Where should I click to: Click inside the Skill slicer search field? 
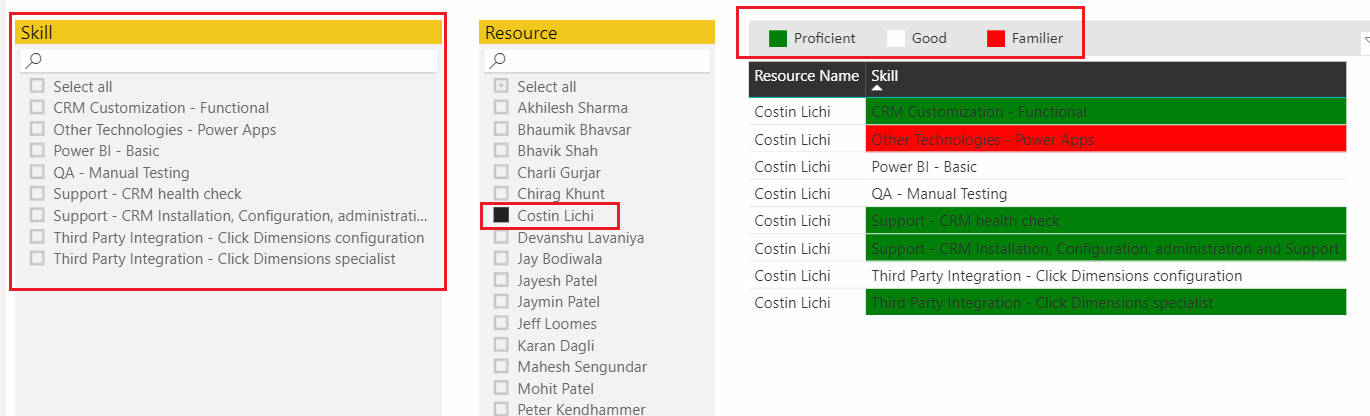[229, 61]
